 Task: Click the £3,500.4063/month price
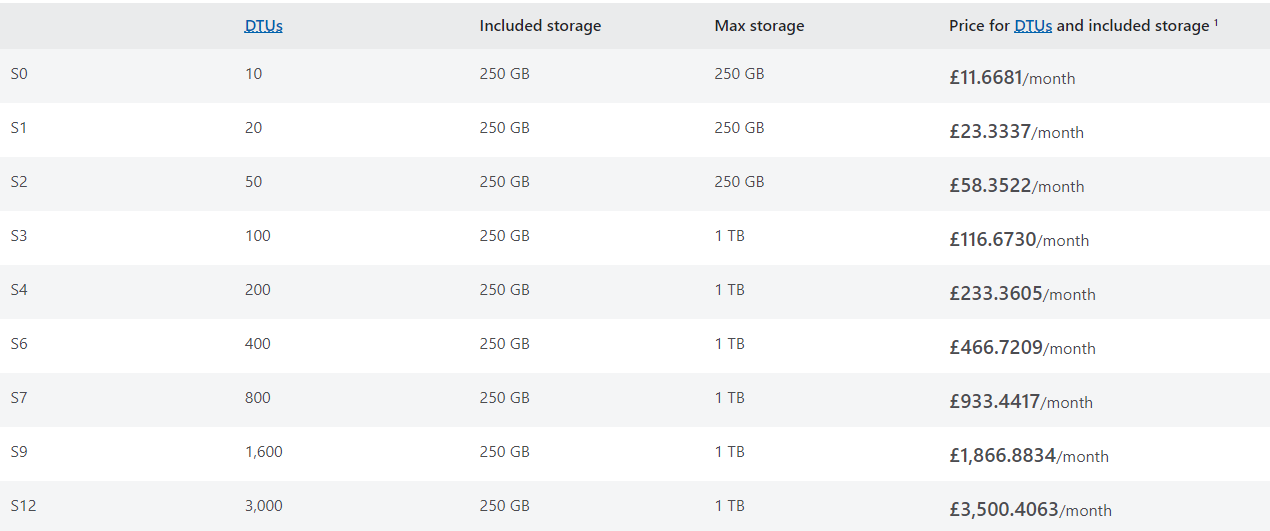[1029, 509]
